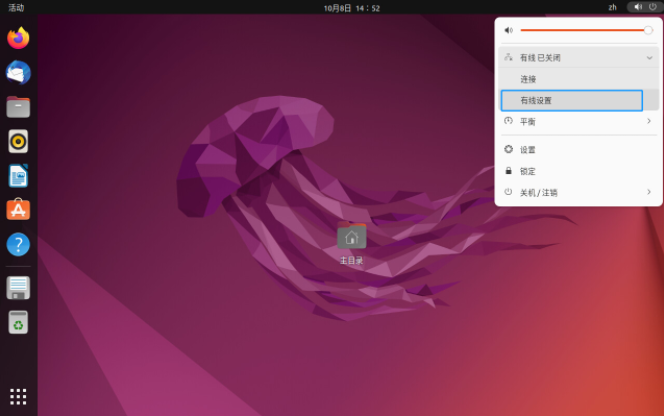Click the wired network icon in menu
Screen dimensions: 664x416
click(509, 57)
